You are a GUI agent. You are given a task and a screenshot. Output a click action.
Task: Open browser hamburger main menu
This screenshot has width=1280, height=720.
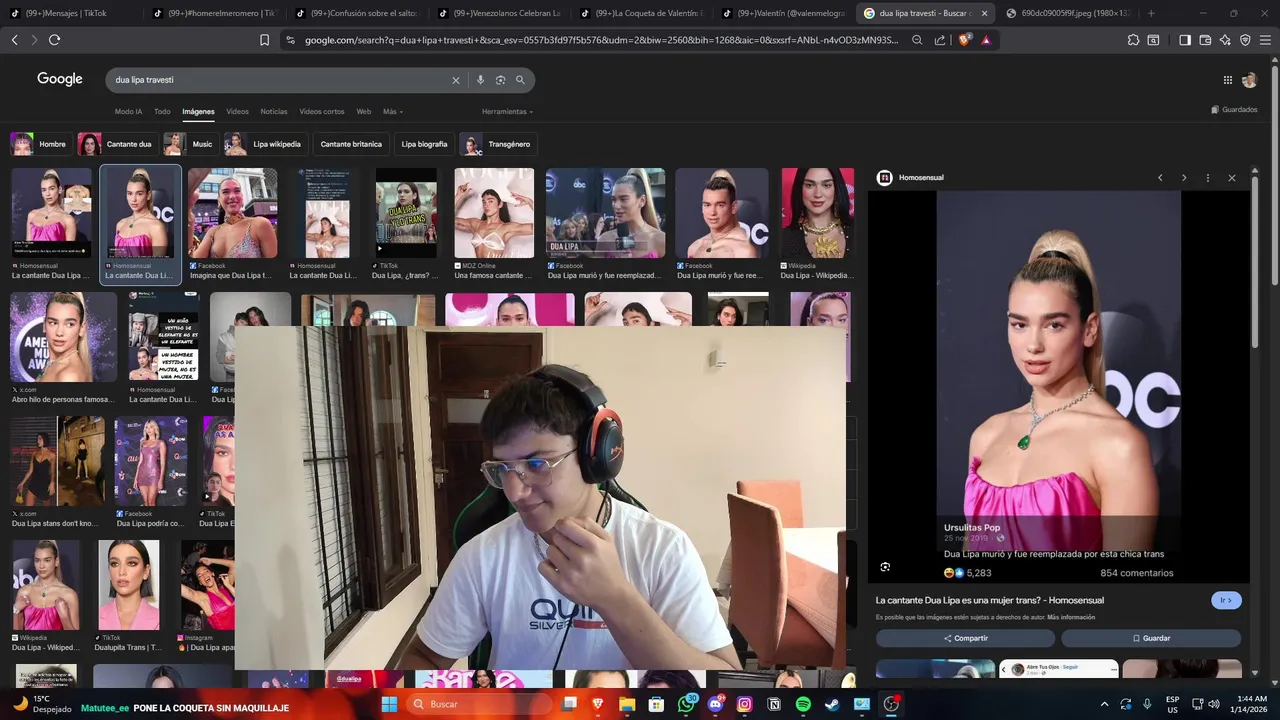point(1265,40)
